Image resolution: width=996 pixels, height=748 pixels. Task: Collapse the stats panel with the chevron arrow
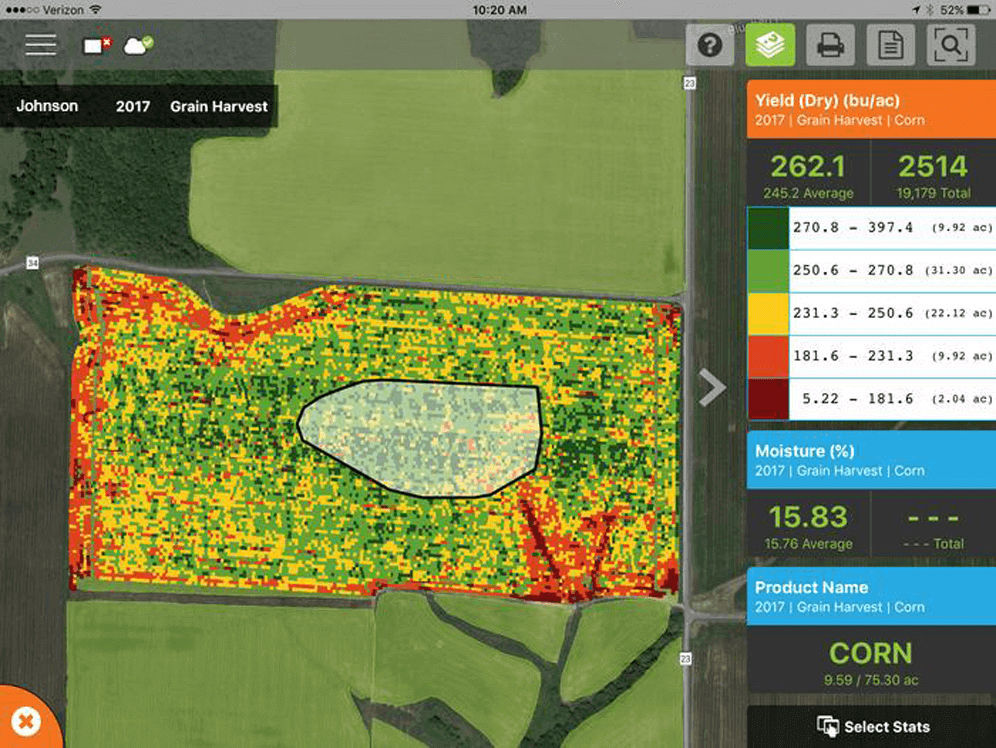[713, 387]
